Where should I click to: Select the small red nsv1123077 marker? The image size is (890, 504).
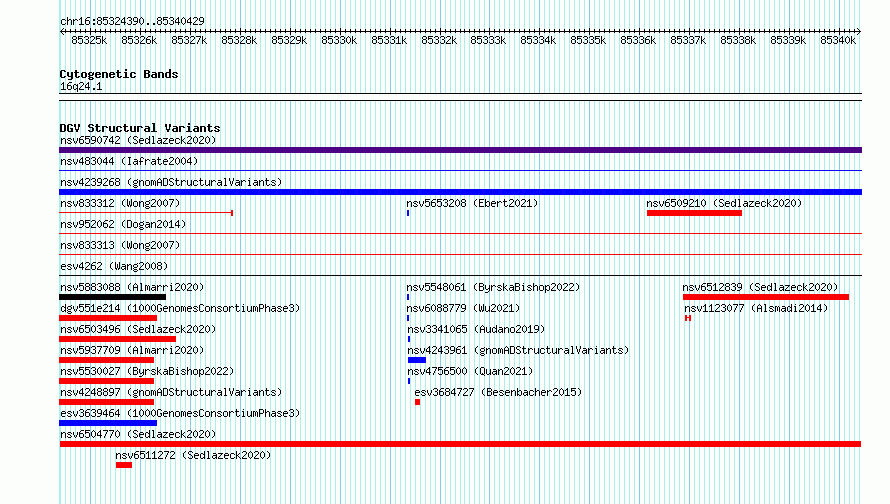(688, 318)
